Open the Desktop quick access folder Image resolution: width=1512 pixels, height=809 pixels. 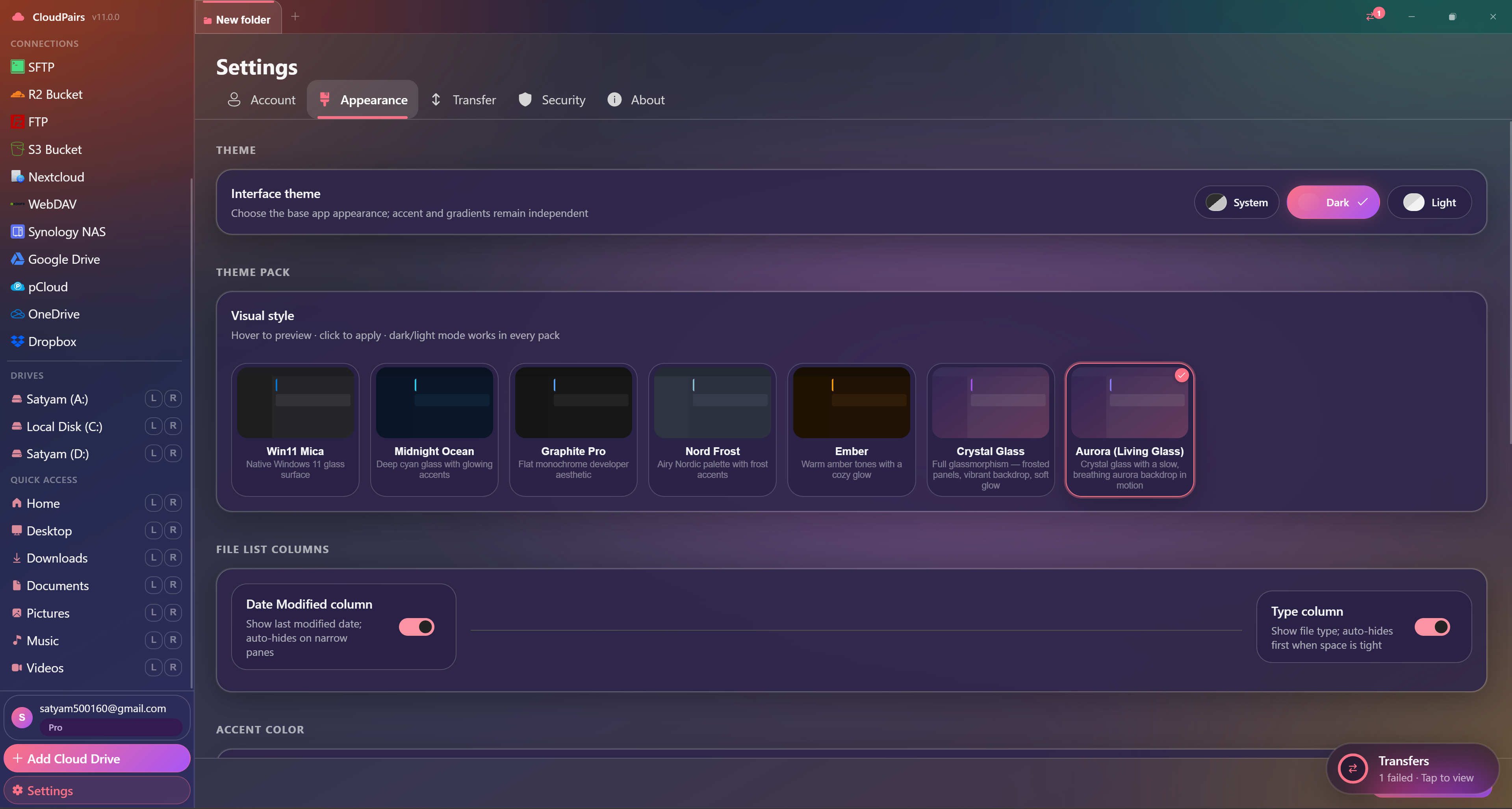click(49, 531)
